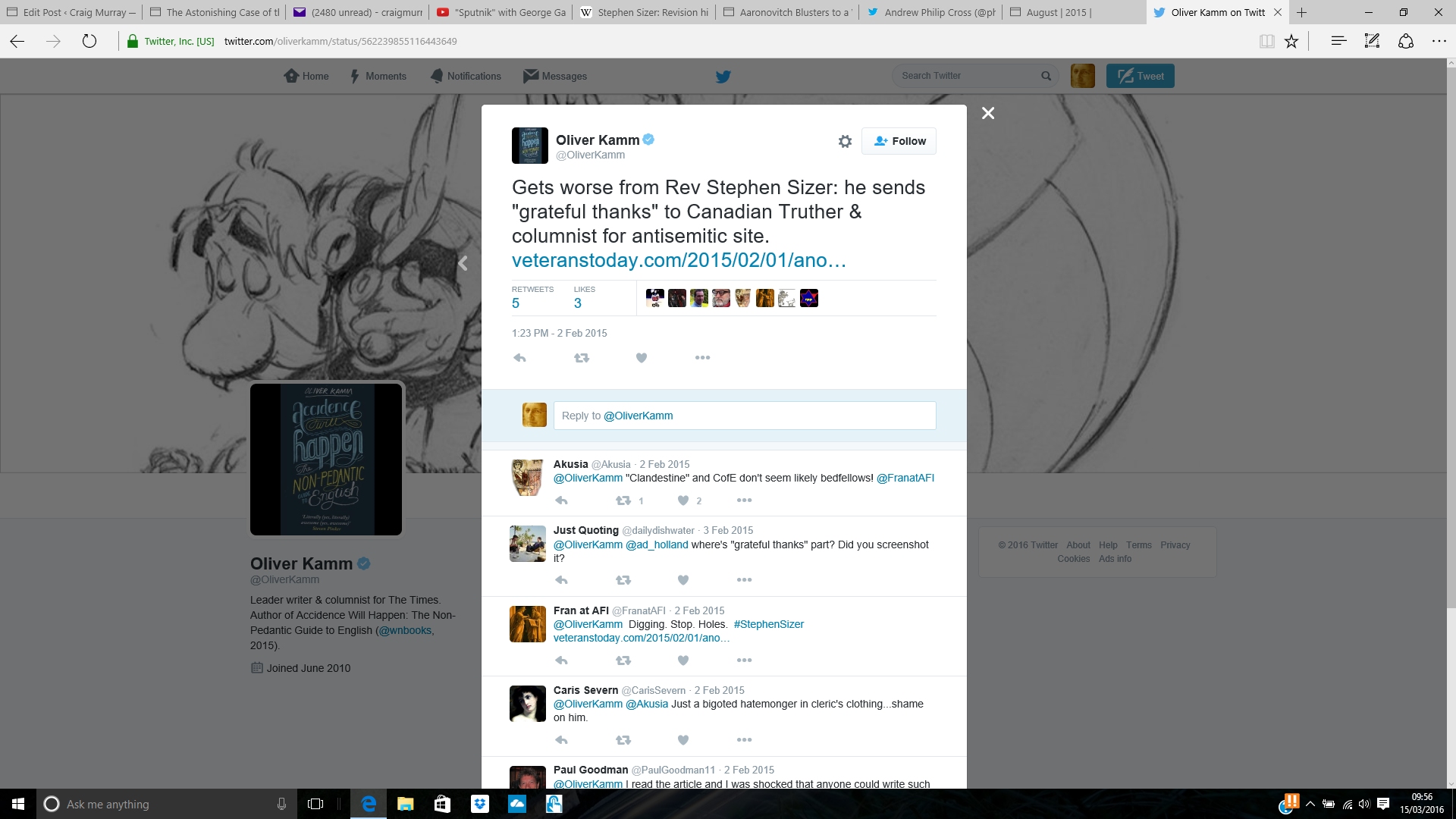Viewport: 1456px width, 819px height.
Task: Switch to Andrew Philip Cross tab
Action: click(930, 12)
